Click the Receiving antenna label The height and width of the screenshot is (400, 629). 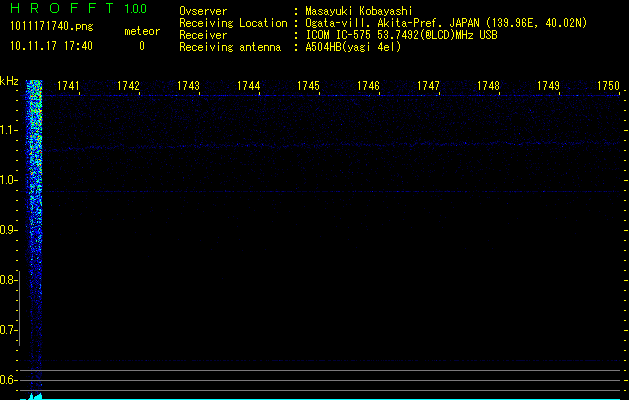230,47
